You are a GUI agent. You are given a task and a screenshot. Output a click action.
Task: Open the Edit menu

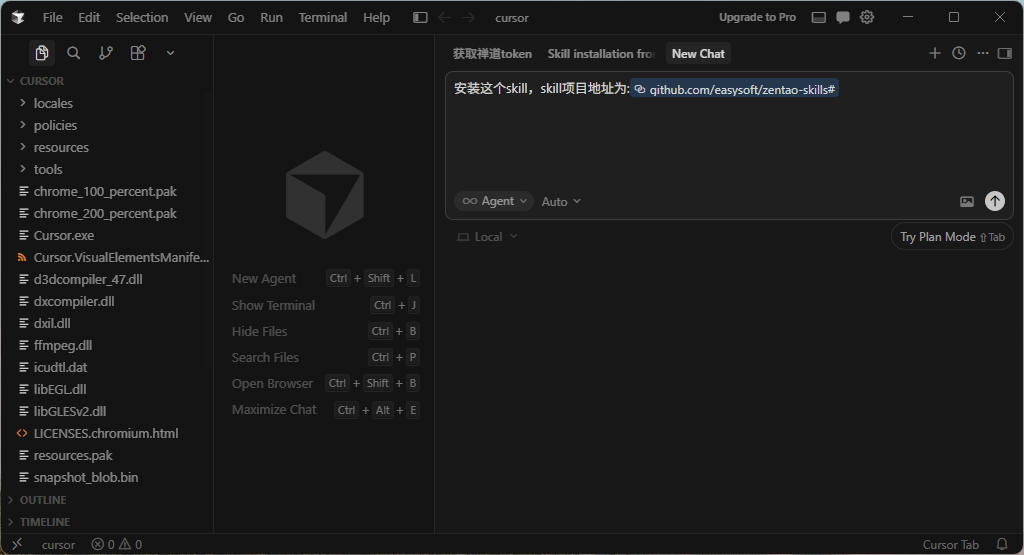click(89, 18)
